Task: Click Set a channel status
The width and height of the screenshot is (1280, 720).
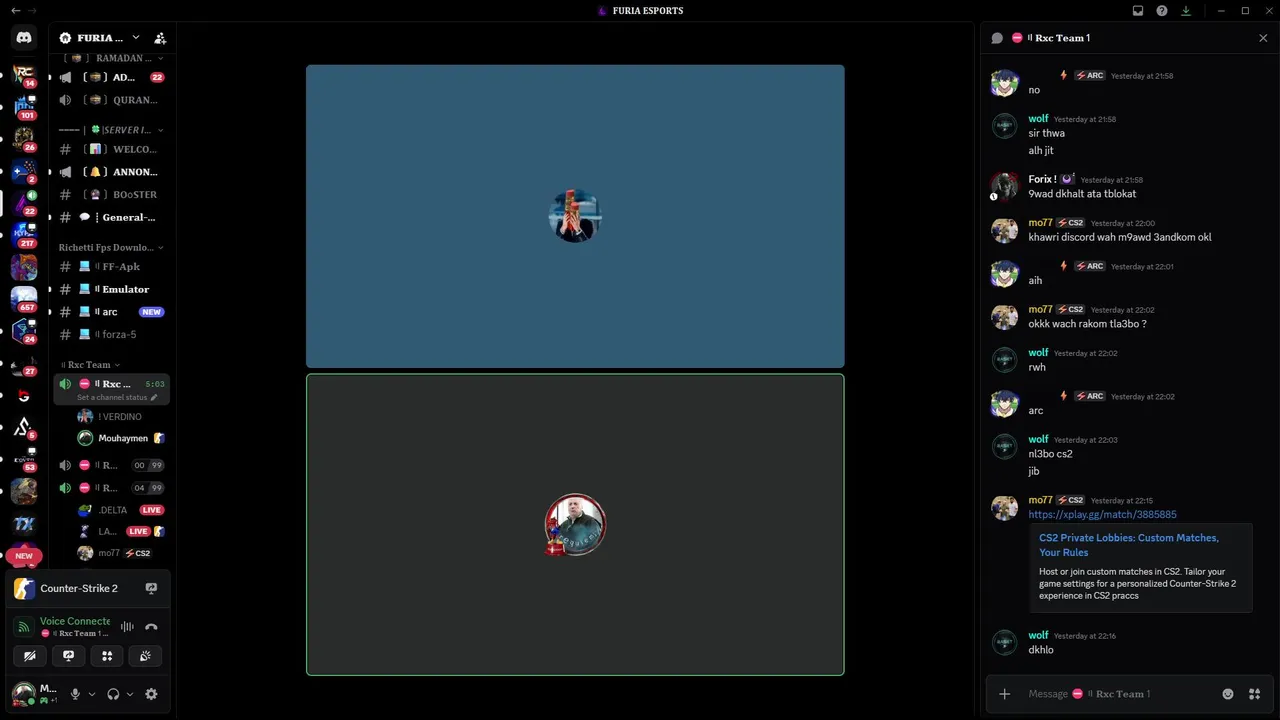Action: [x=112, y=398]
